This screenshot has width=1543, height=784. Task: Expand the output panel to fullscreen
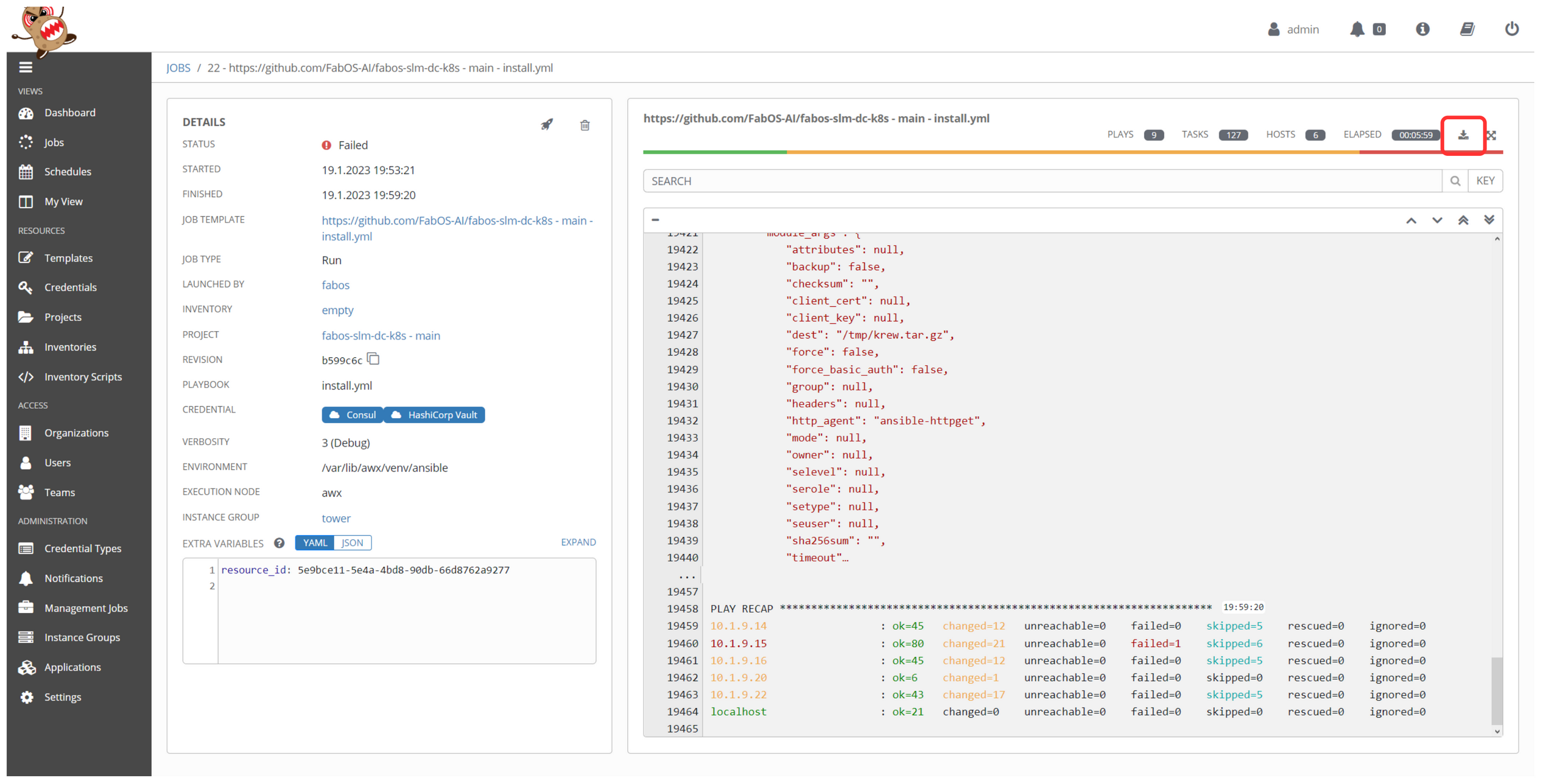[1491, 135]
